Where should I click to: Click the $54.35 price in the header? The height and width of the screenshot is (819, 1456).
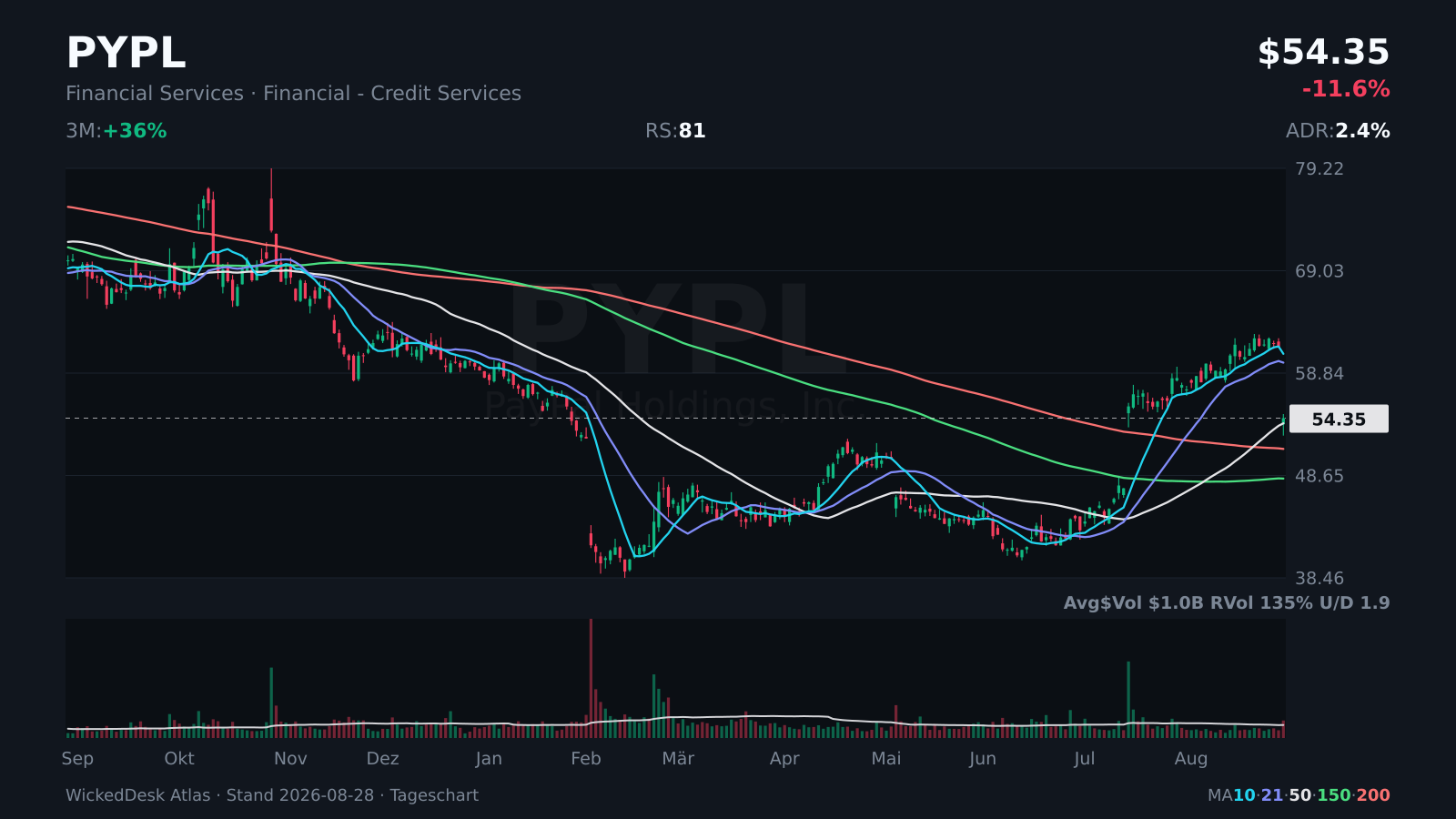click(1323, 53)
